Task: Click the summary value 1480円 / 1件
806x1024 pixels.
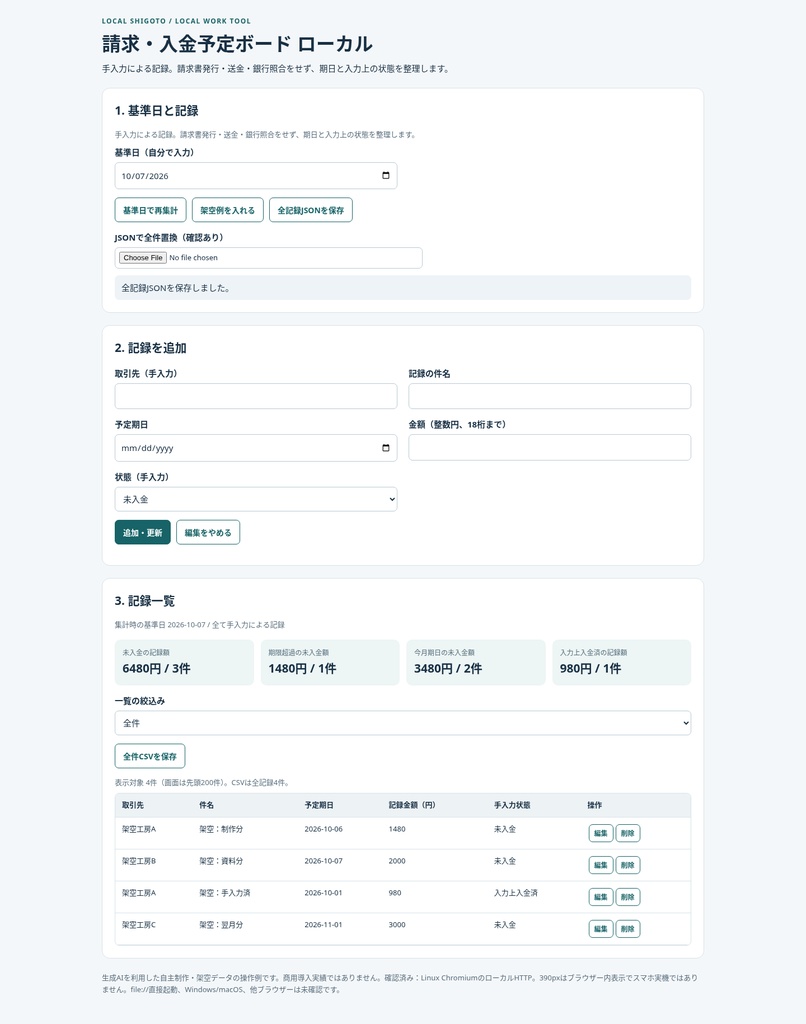Action: (x=302, y=669)
